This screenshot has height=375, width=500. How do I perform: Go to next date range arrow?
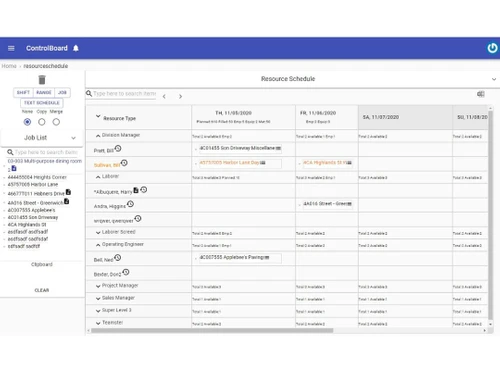click(x=180, y=96)
